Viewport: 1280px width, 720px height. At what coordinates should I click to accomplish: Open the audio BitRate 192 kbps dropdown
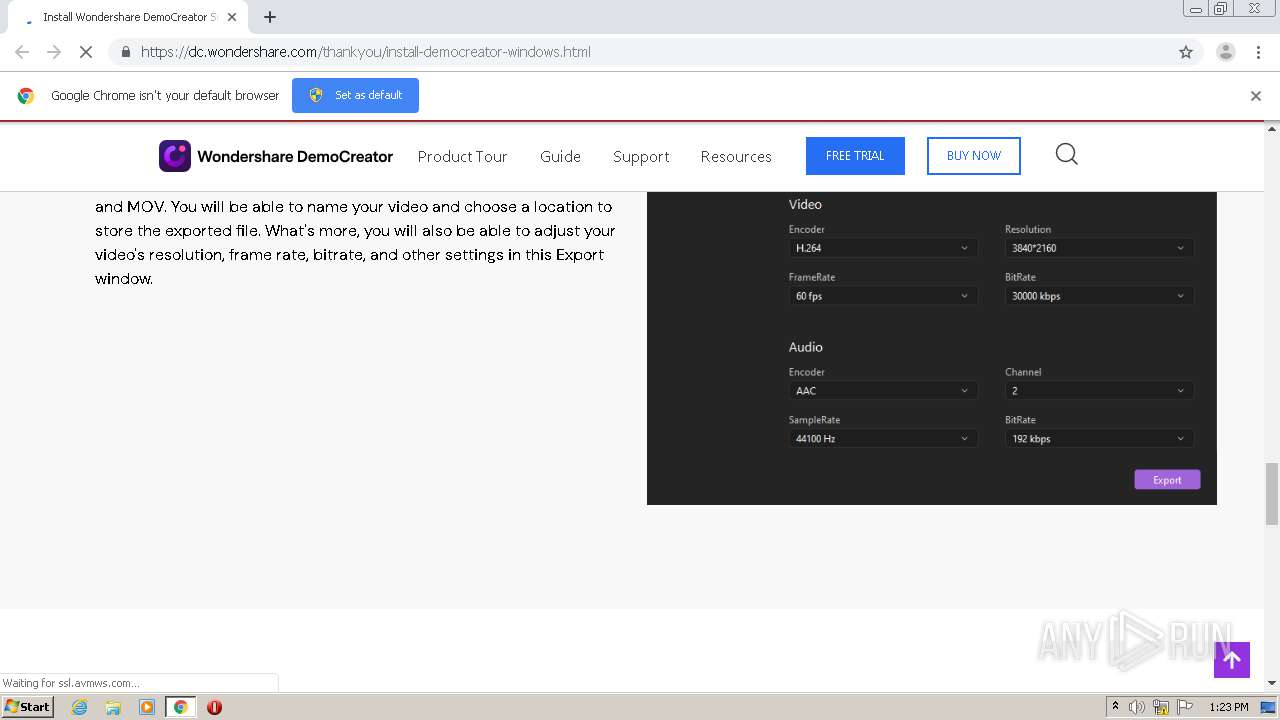point(1099,439)
